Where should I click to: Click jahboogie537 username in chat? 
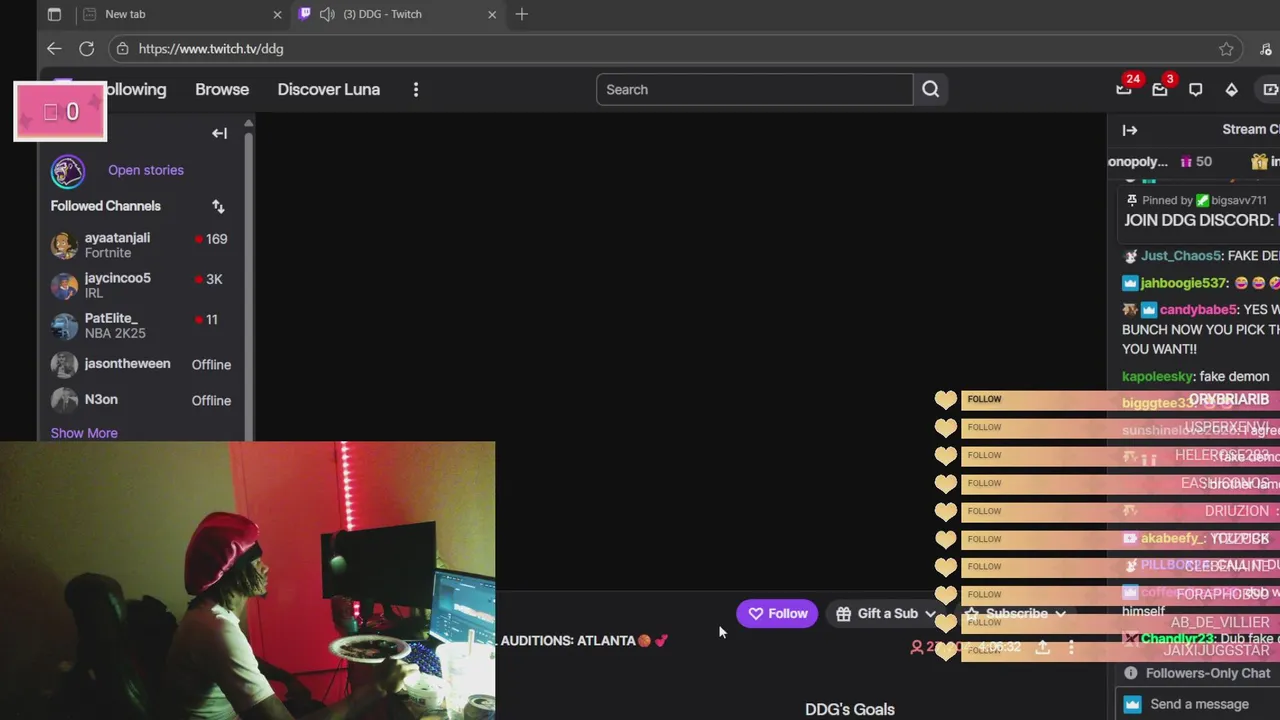(x=1184, y=283)
